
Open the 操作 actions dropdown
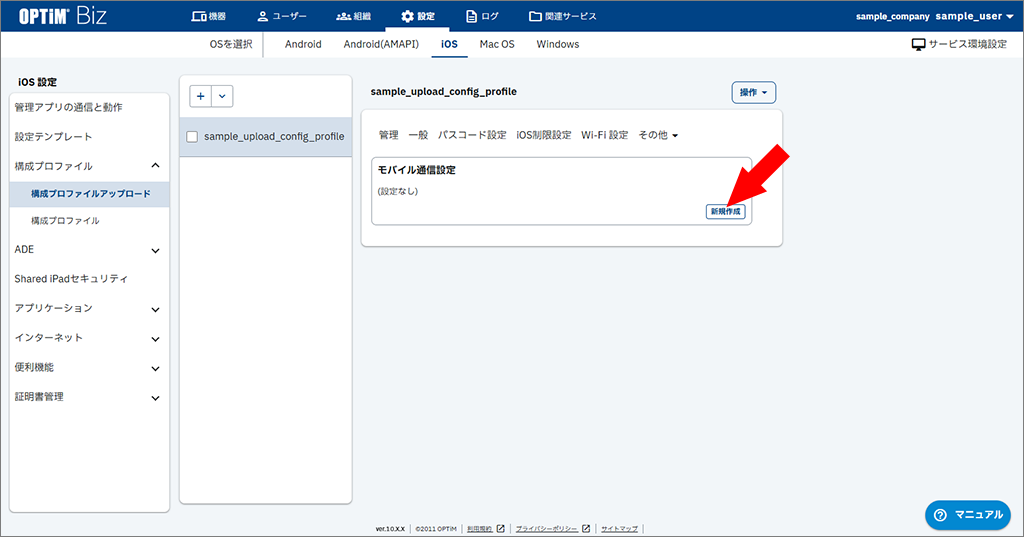(x=754, y=93)
